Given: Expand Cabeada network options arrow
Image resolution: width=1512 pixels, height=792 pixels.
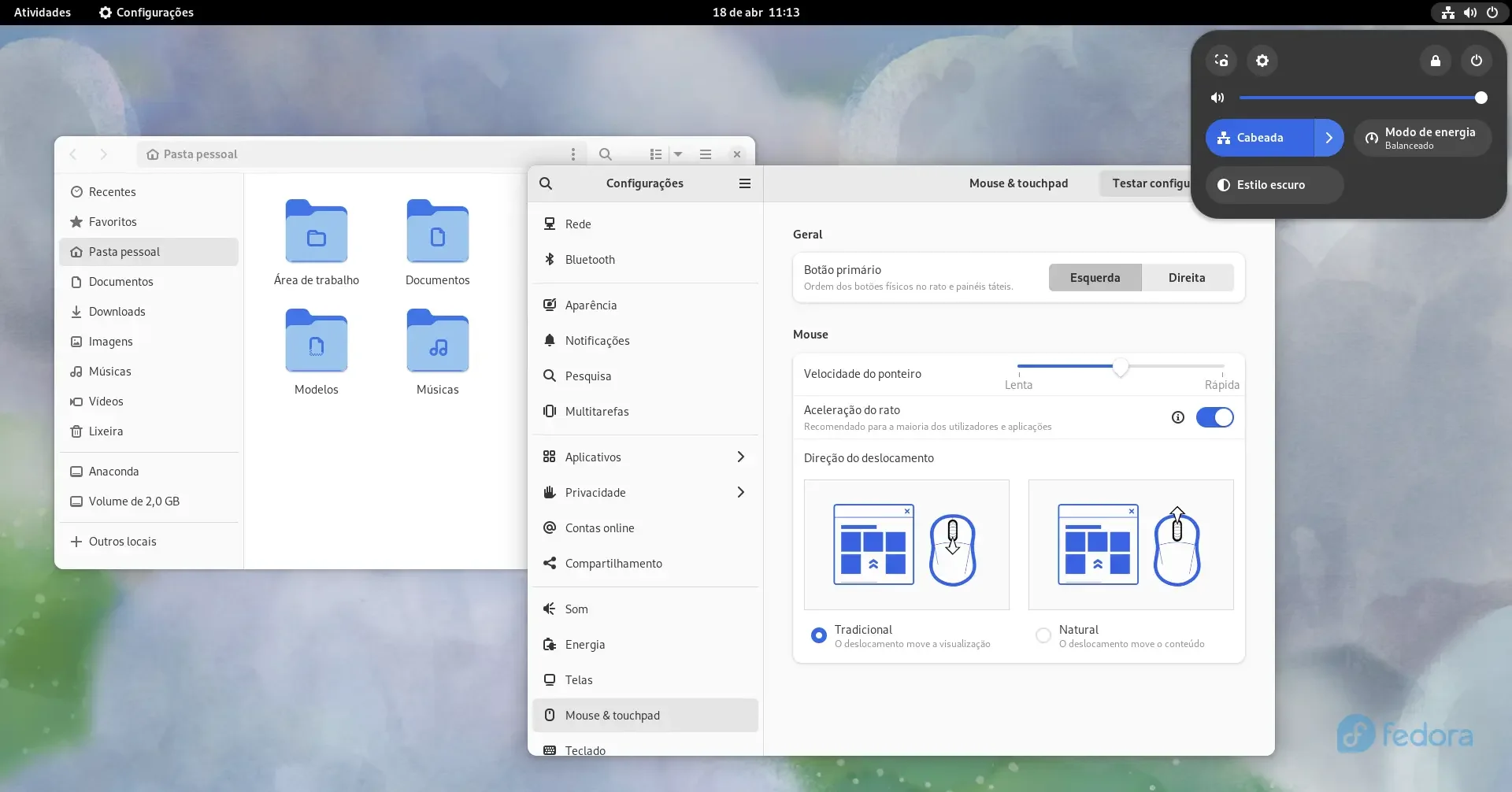Looking at the screenshot, I should (1329, 138).
